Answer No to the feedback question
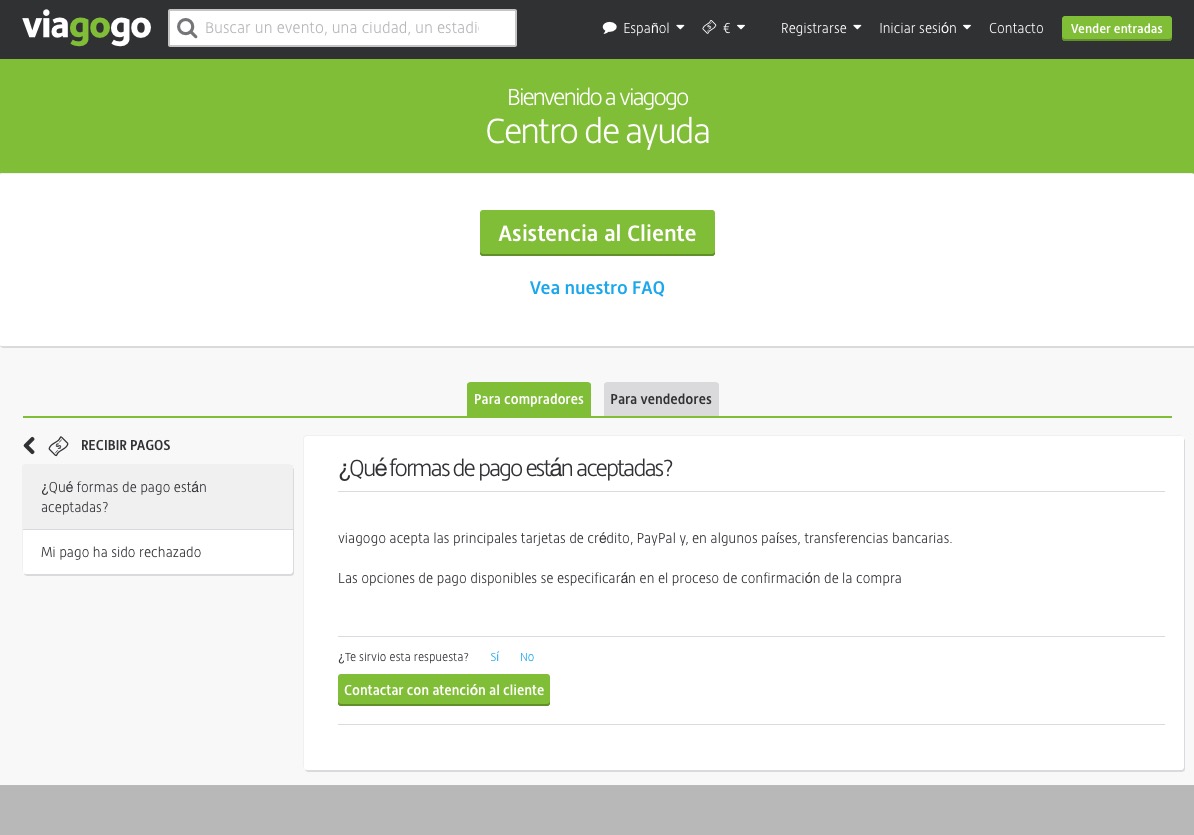The width and height of the screenshot is (1194, 835). 527,657
